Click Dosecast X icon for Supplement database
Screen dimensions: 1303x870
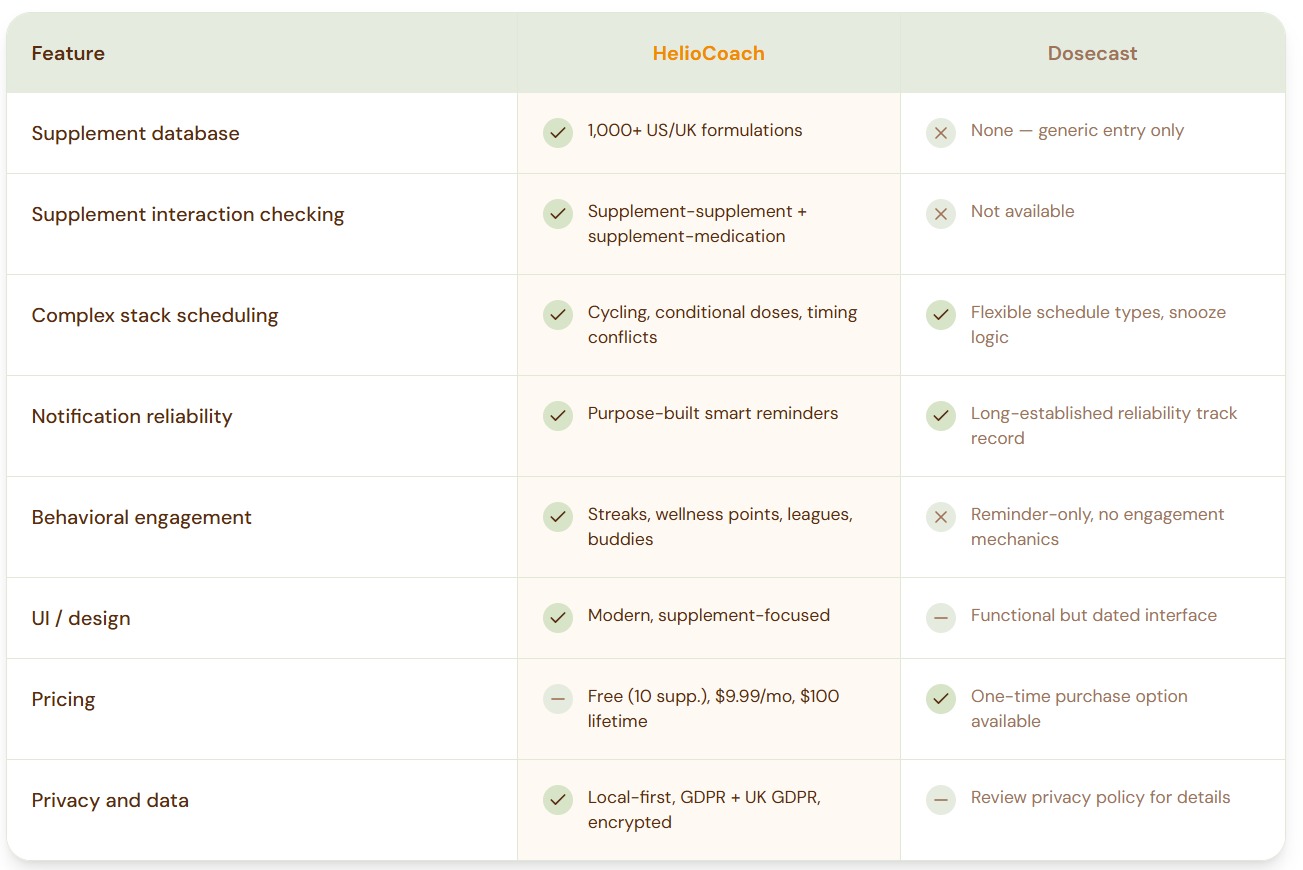[x=940, y=132]
